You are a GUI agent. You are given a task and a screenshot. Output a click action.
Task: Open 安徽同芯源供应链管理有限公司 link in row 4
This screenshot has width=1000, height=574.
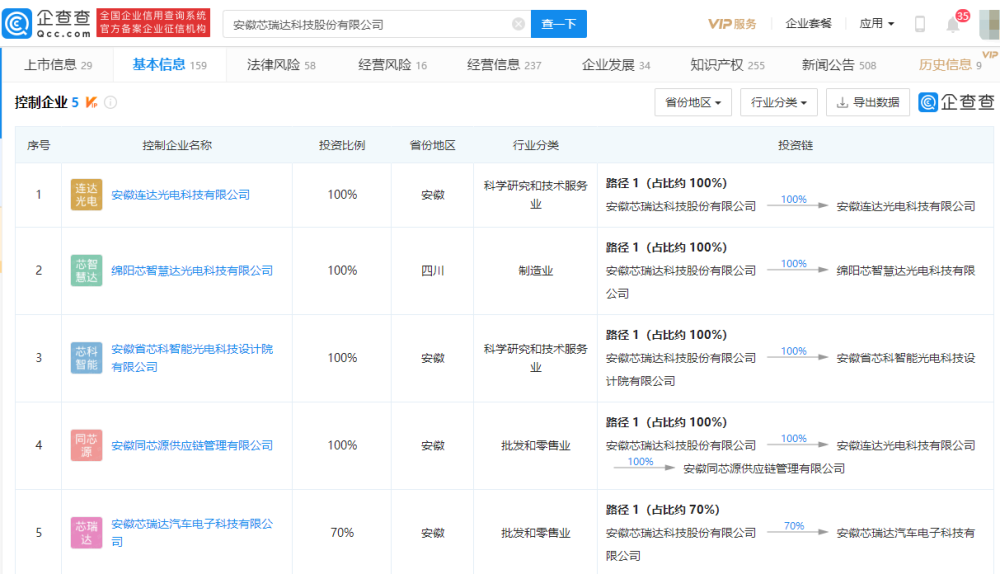(192, 445)
